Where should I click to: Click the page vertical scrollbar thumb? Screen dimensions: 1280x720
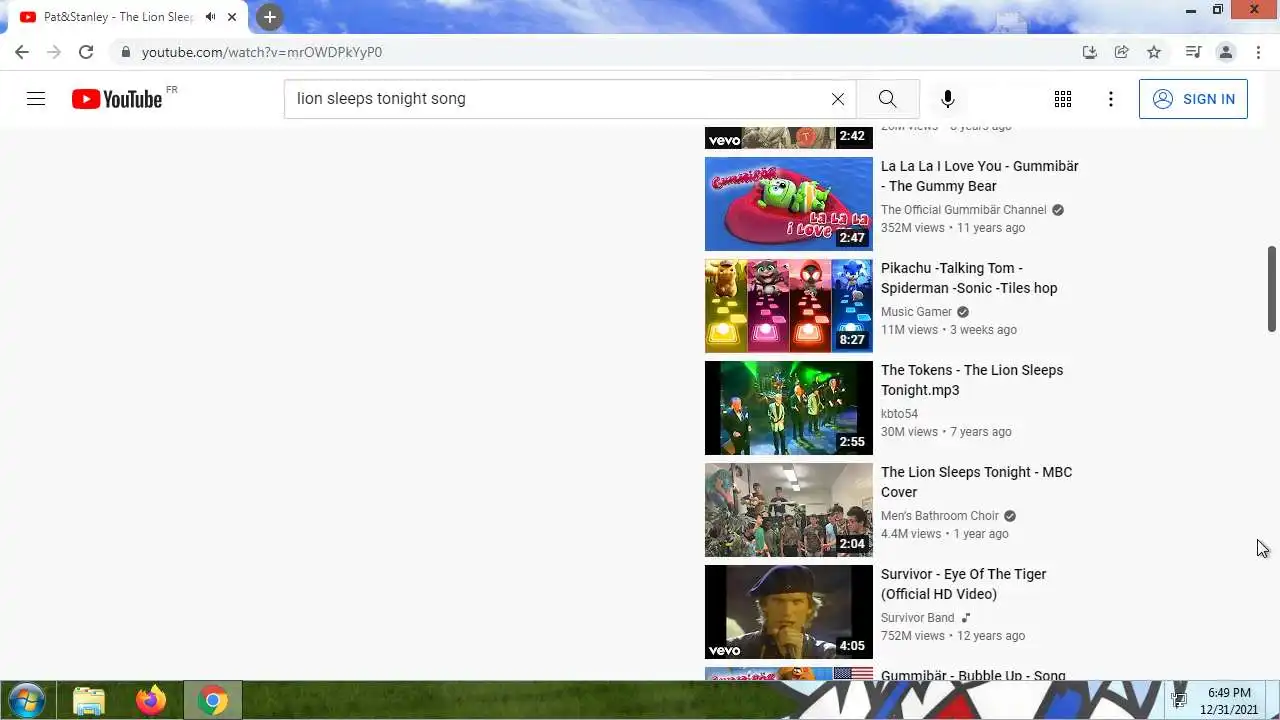click(1272, 288)
